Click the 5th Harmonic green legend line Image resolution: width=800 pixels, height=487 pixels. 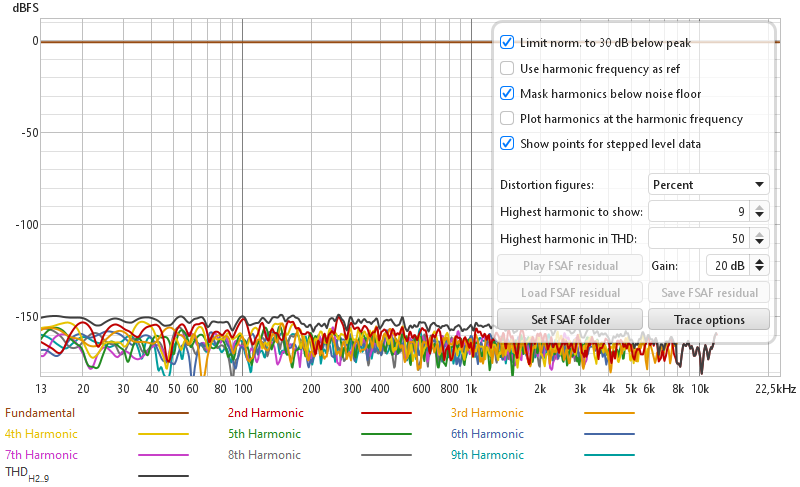[386, 434]
